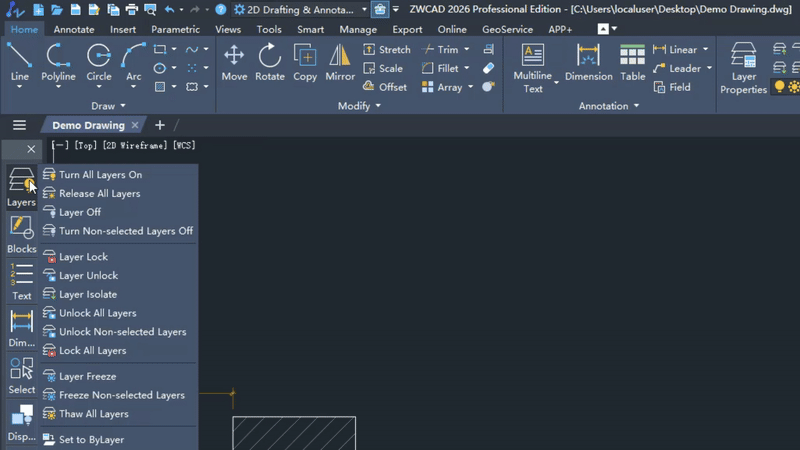Click the Help question mark icon
This screenshot has height=450, width=800.
(220, 9)
